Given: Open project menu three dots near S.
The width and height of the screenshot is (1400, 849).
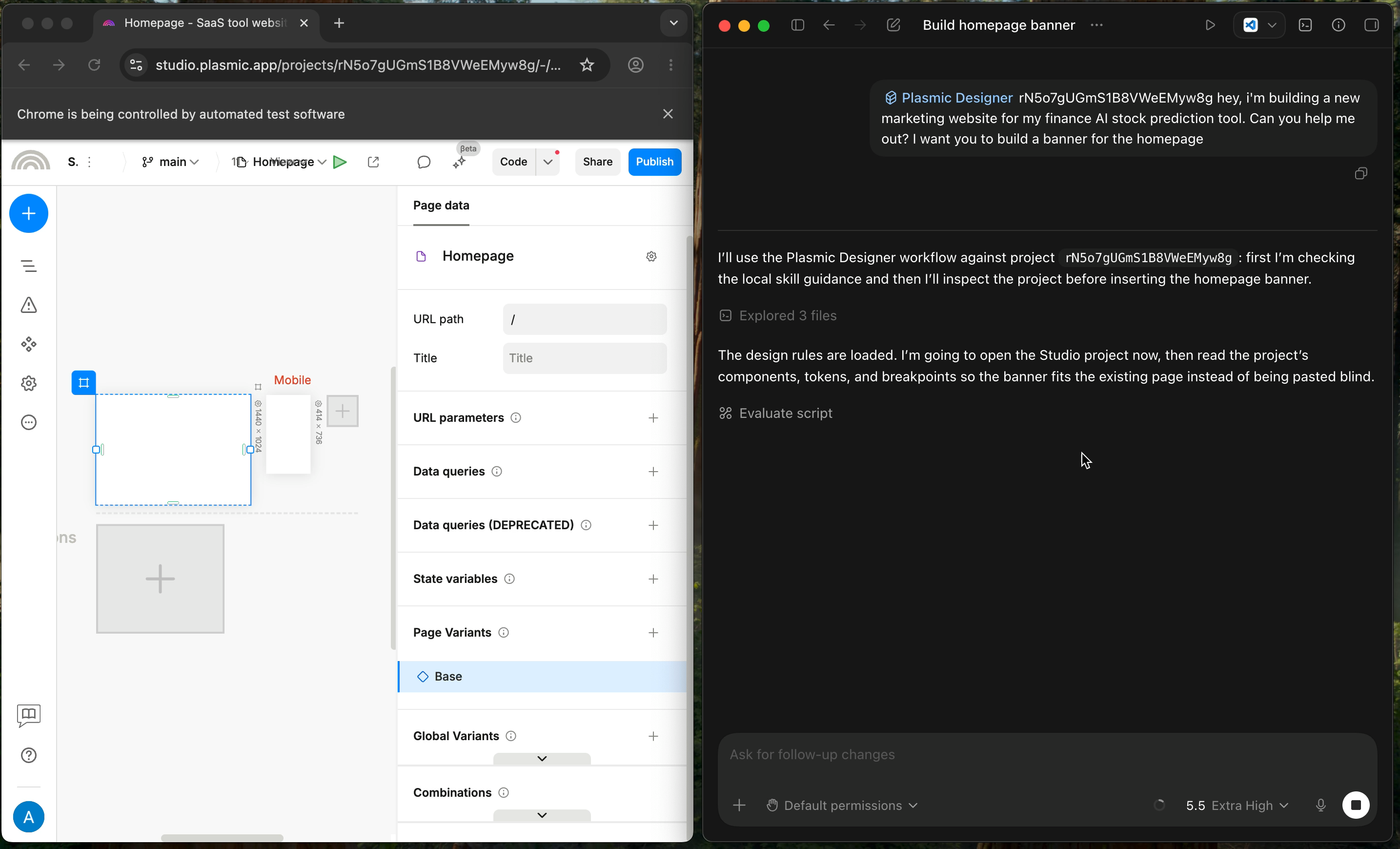Looking at the screenshot, I should (x=89, y=162).
